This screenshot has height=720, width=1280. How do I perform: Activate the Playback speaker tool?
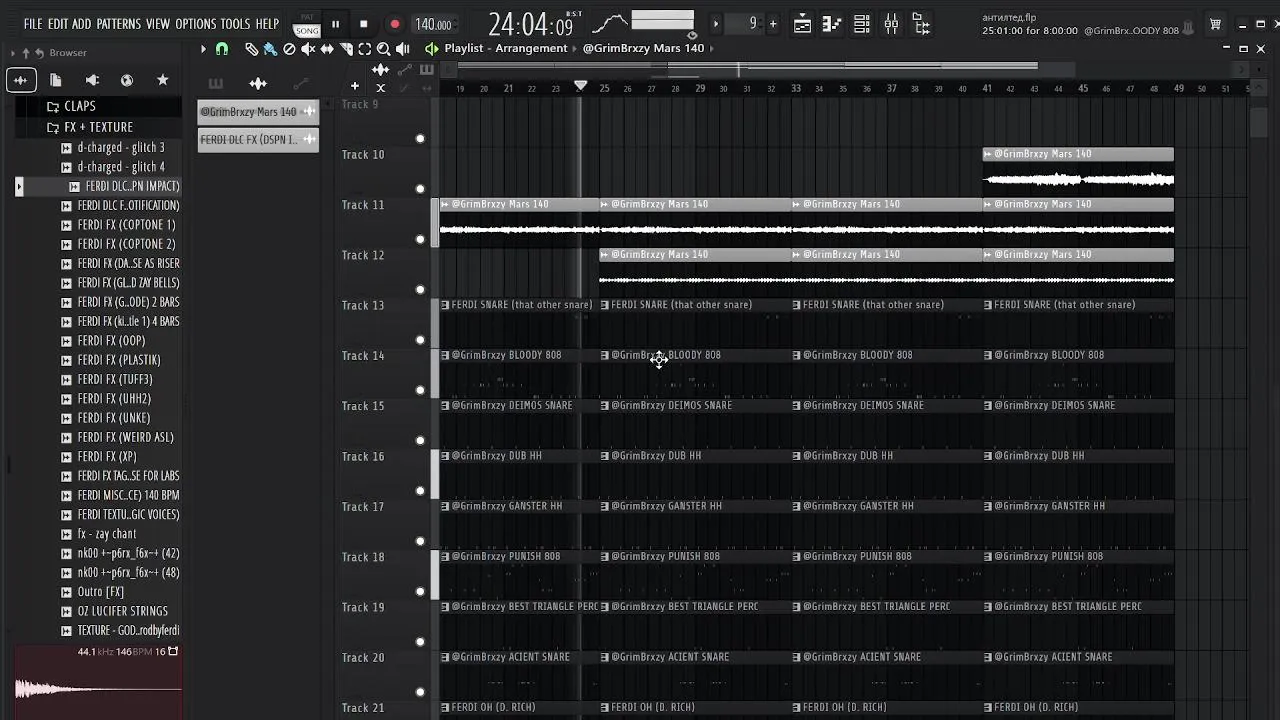pyautogui.click(x=402, y=48)
